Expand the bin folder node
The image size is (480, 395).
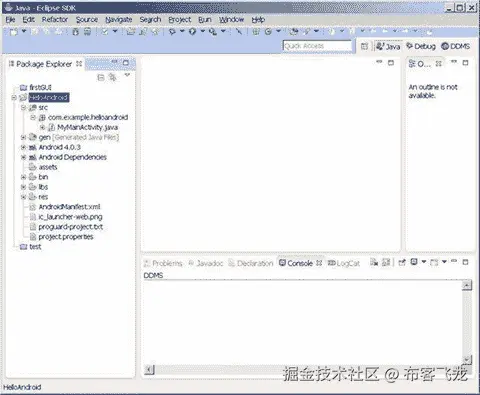click(23, 177)
